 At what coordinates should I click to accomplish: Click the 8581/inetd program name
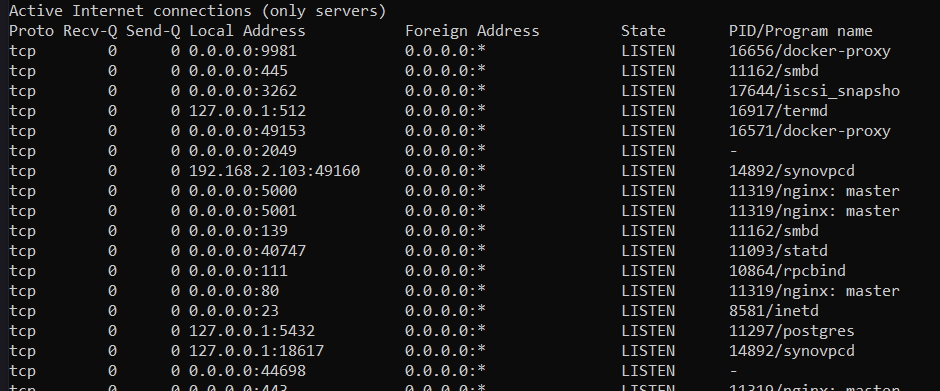click(773, 311)
